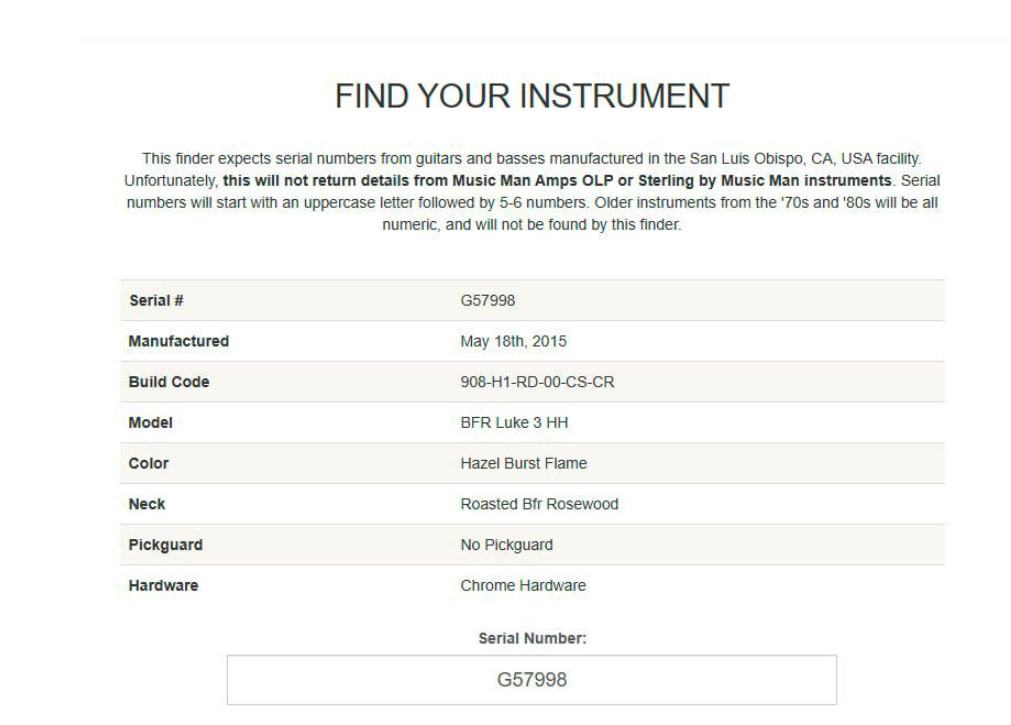1011x725 pixels.
Task: Click the manufactured date May 18th, 2015
Action: point(513,341)
